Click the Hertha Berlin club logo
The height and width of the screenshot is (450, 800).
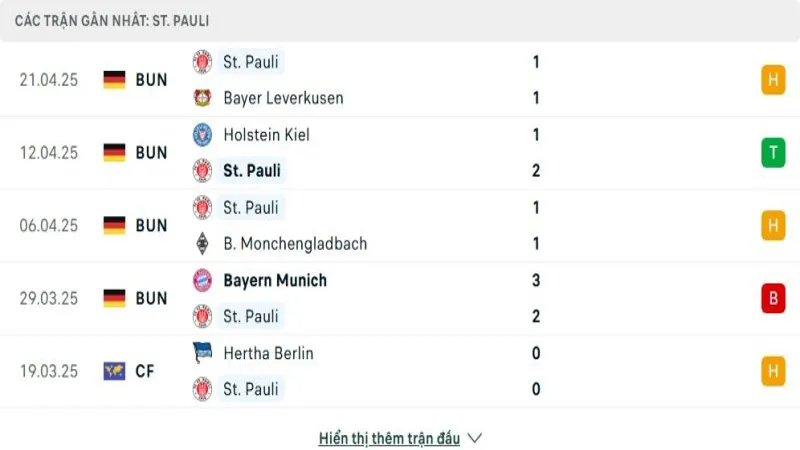click(x=202, y=353)
